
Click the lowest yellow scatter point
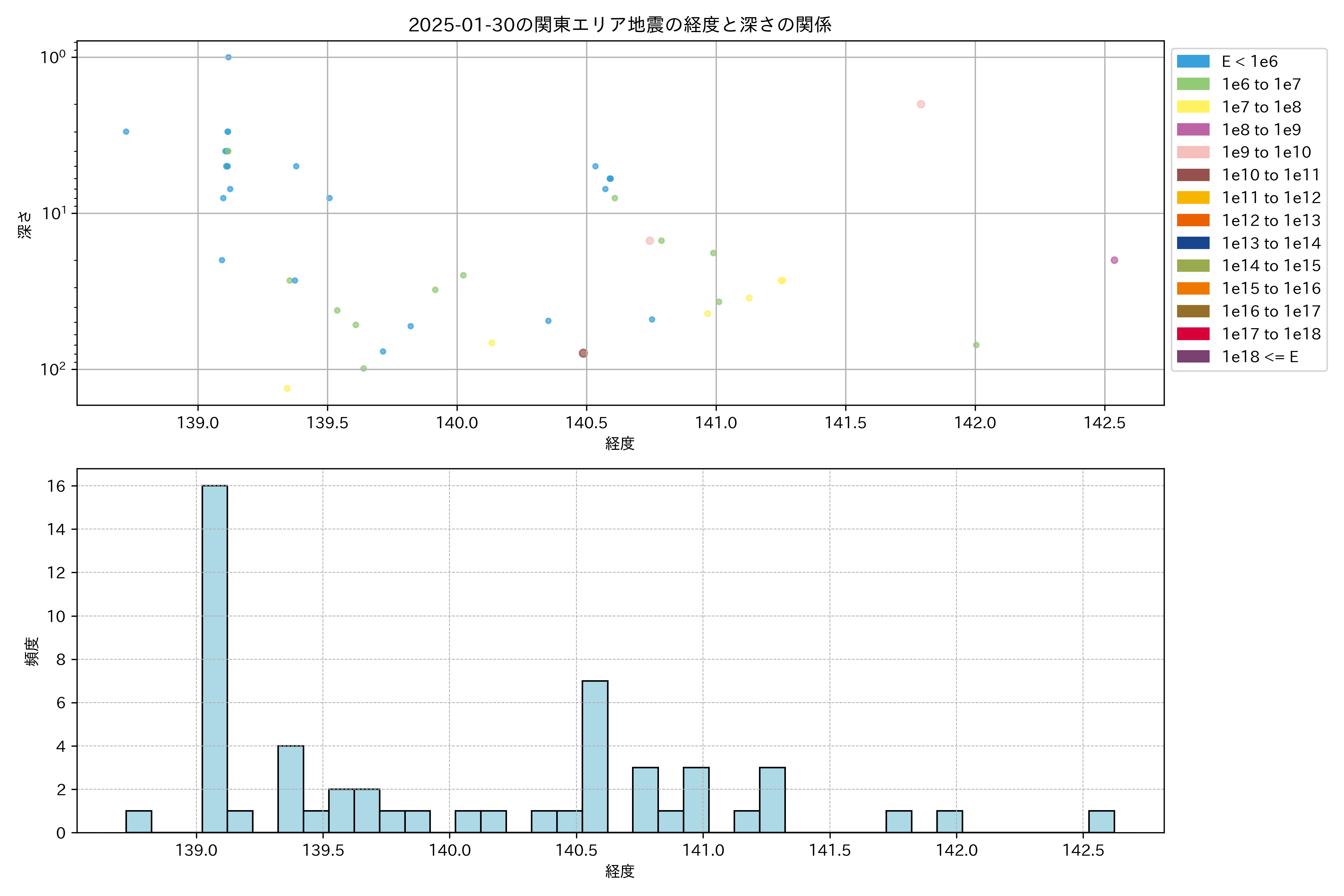pos(287,389)
